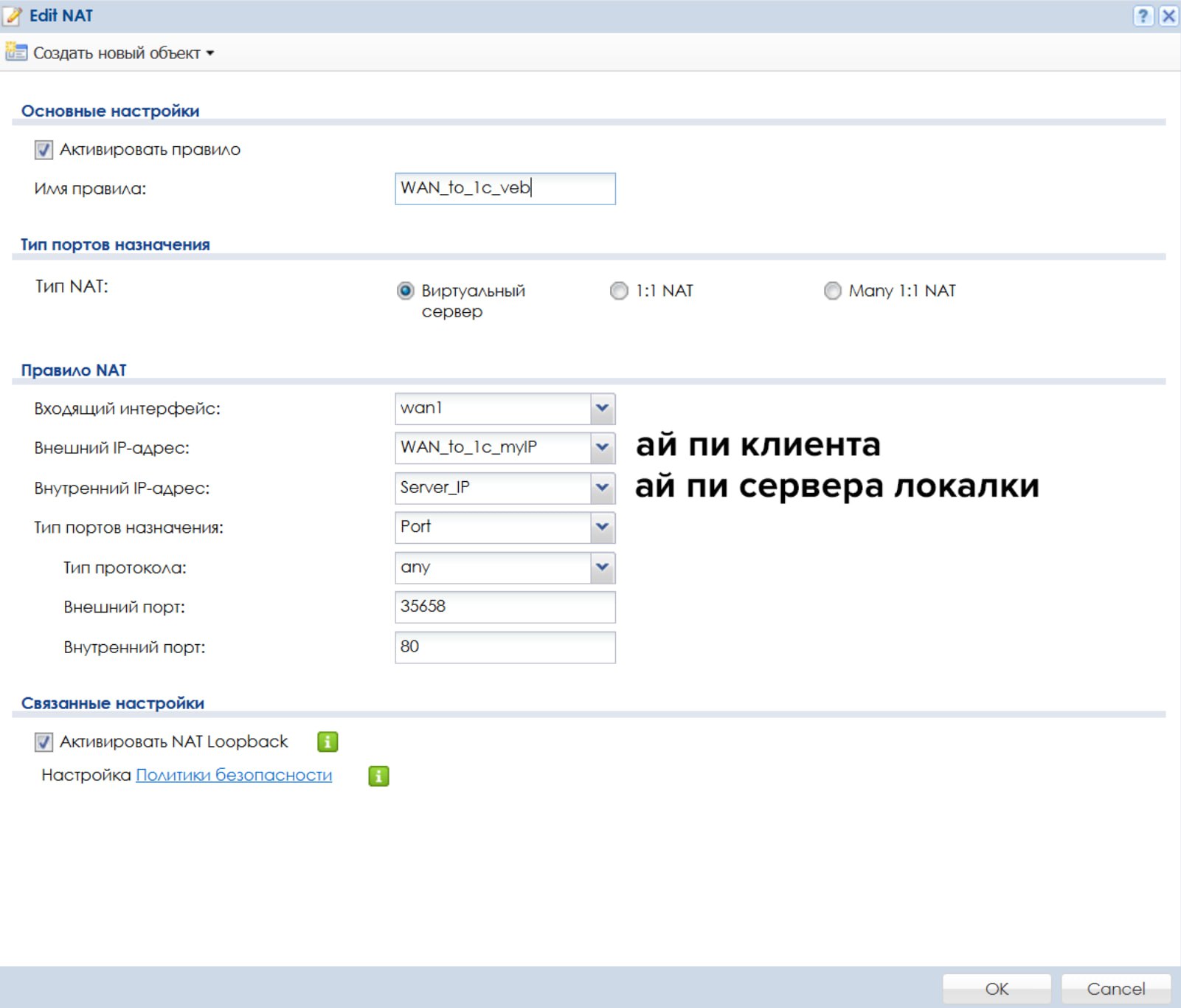1181x1008 pixels.
Task: Click the Внешний IP-адрес: label
Action: [x=111, y=448]
